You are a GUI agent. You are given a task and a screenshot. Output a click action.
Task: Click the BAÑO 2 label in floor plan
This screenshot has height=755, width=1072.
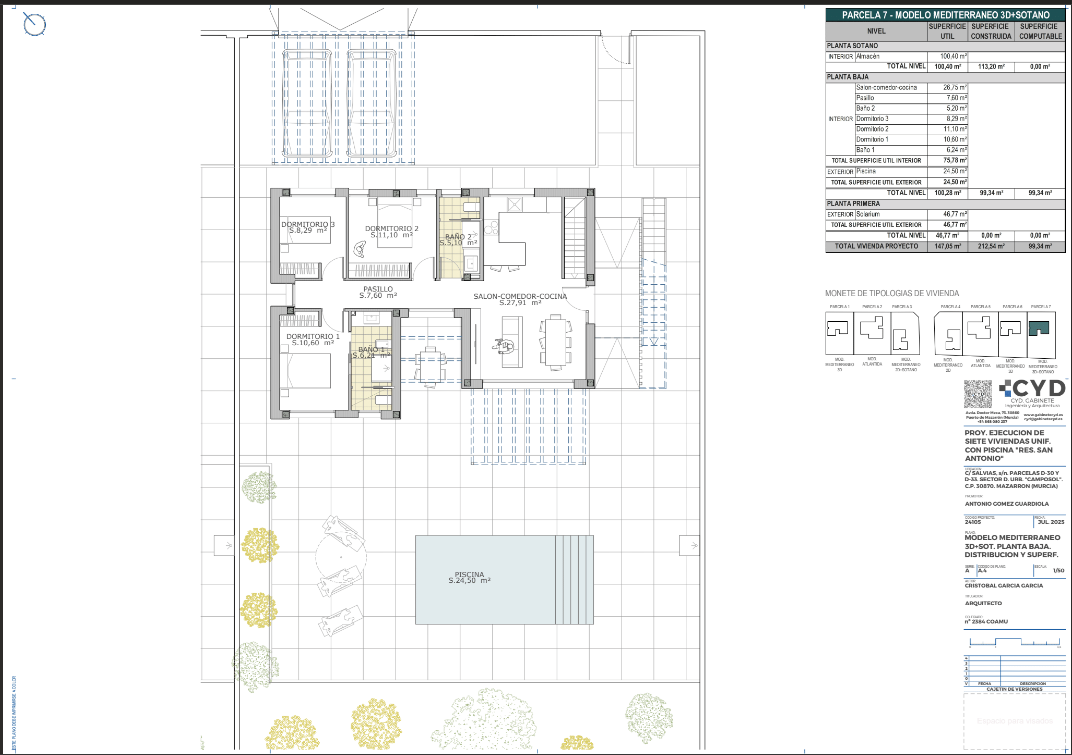tap(458, 236)
